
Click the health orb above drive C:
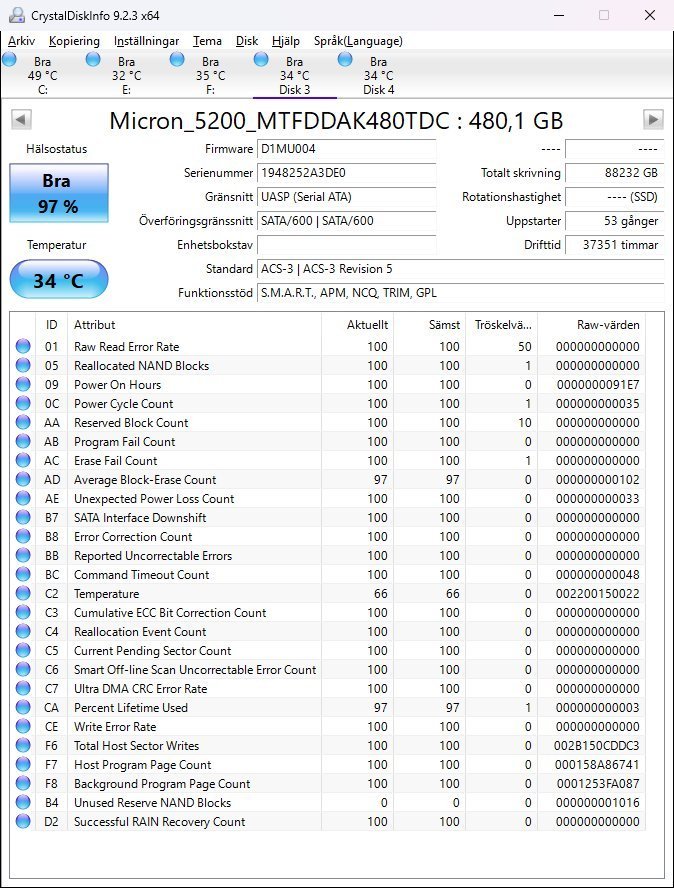click(x=10, y=60)
